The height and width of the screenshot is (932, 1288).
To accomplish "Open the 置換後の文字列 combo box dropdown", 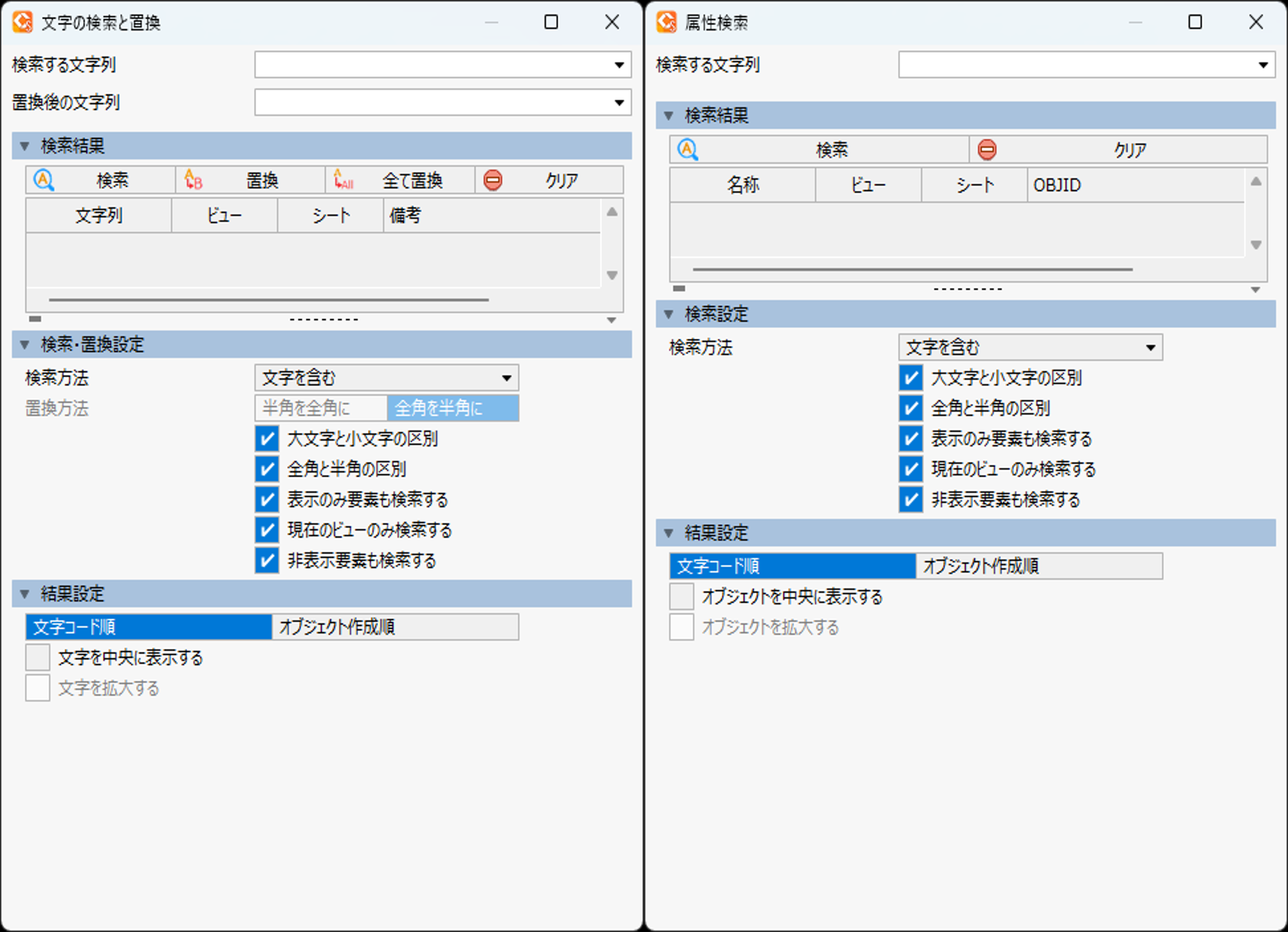I will point(619,103).
